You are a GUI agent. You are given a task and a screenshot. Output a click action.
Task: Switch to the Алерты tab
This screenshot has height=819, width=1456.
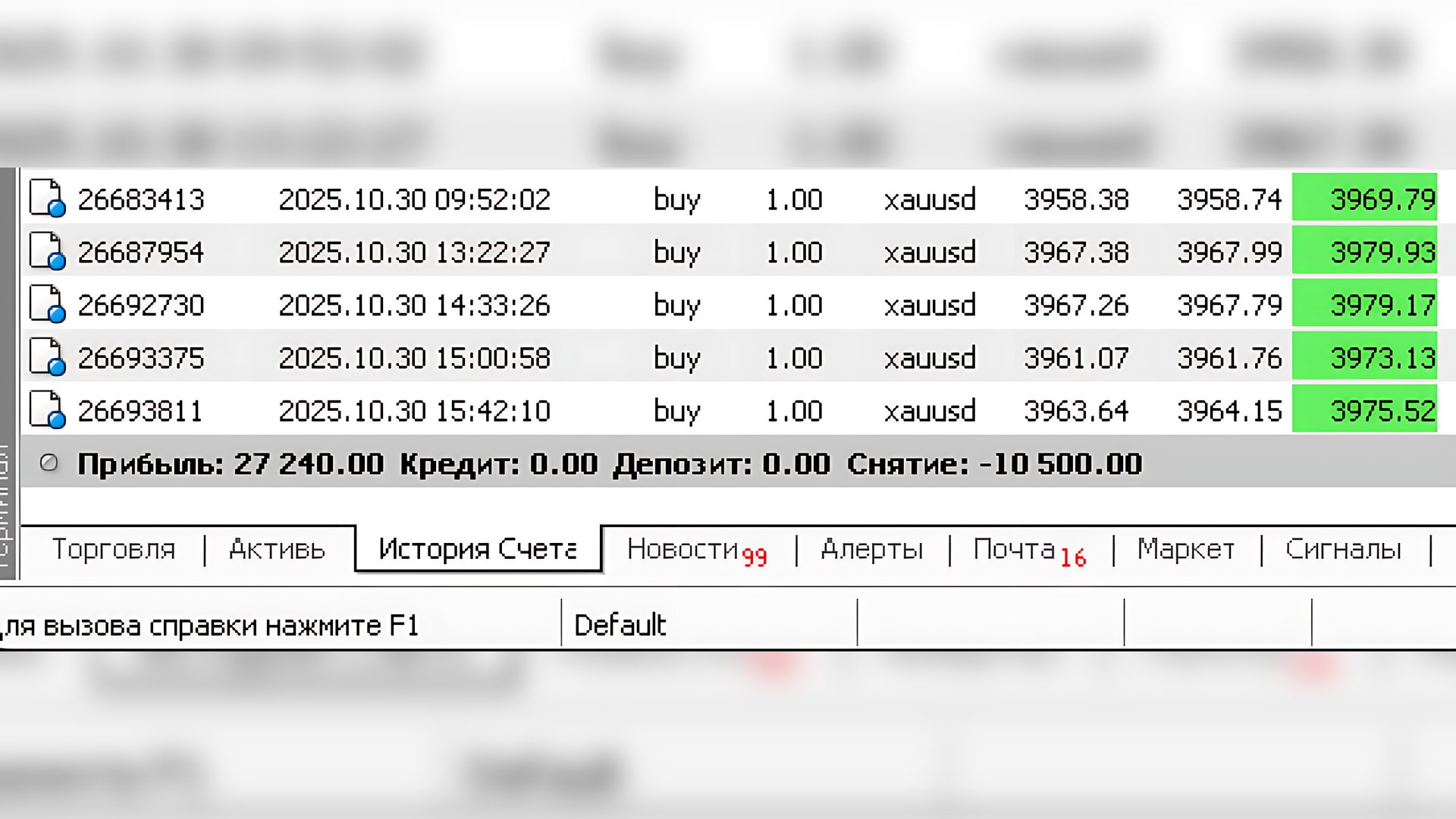click(872, 549)
